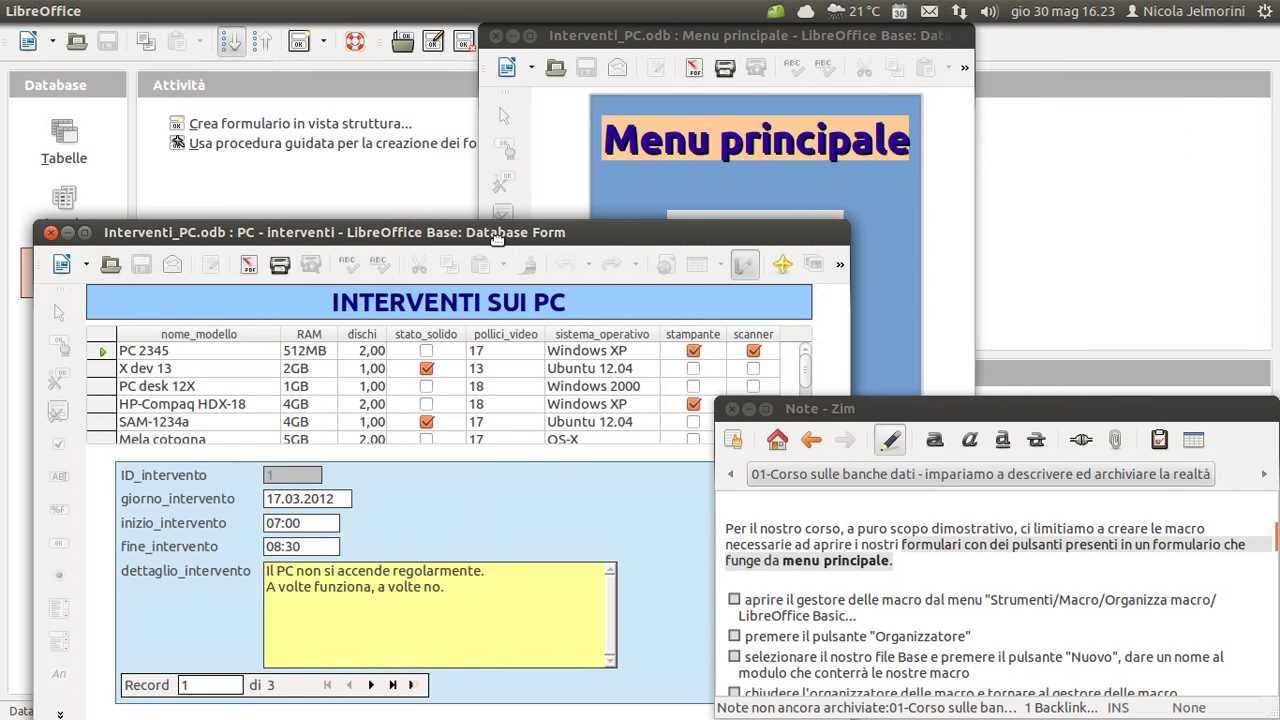Check 'aprire il gestore delle macro' box in Zim
This screenshot has width=1280, height=720.
[x=734, y=599]
